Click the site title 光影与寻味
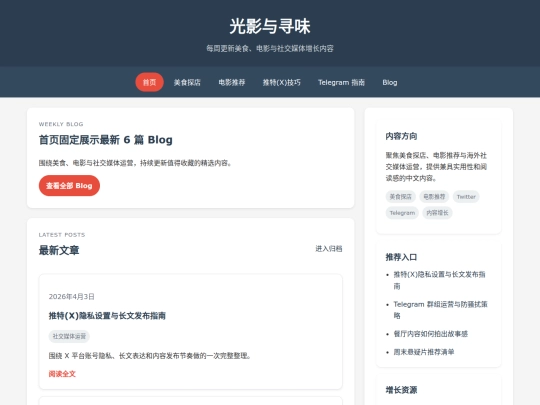Screen dimensions: 540x405 pyautogui.click(x=270, y=26)
